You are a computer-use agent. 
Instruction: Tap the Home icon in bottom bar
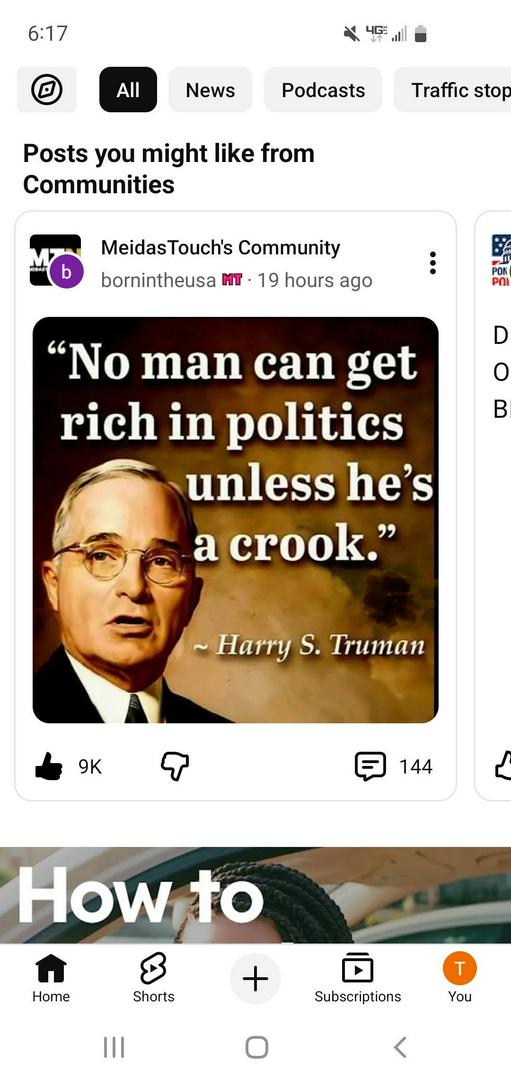pyautogui.click(x=51, y=978)
